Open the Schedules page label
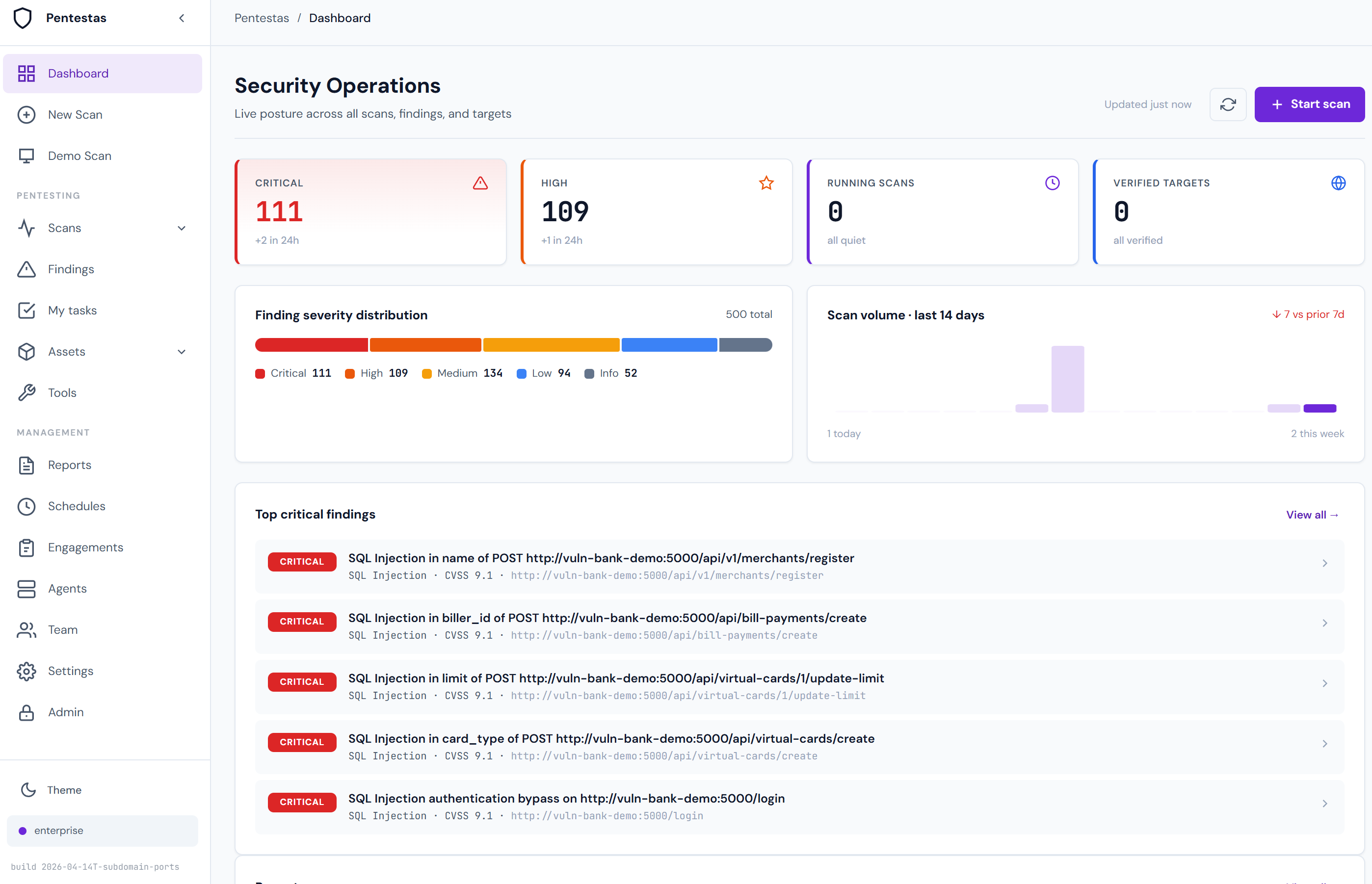Screen dimensions: 1372x884 77,506
